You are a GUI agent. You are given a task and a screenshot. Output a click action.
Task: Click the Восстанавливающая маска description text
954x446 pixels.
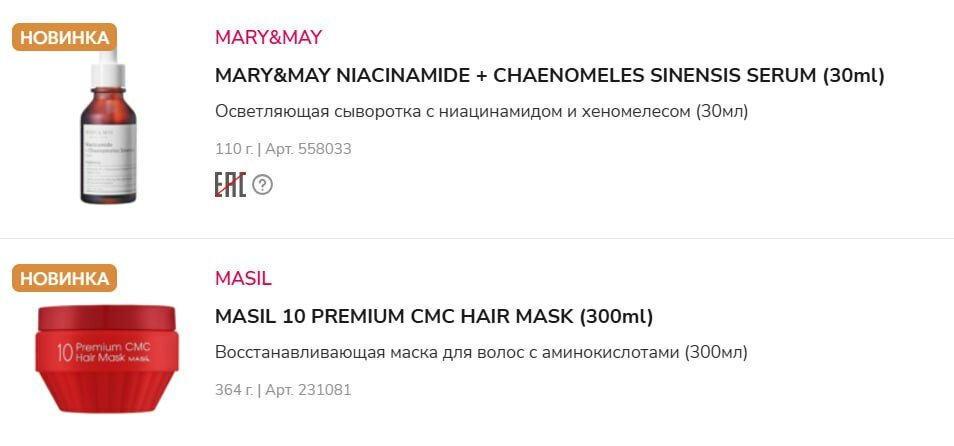tap(481, 352)
